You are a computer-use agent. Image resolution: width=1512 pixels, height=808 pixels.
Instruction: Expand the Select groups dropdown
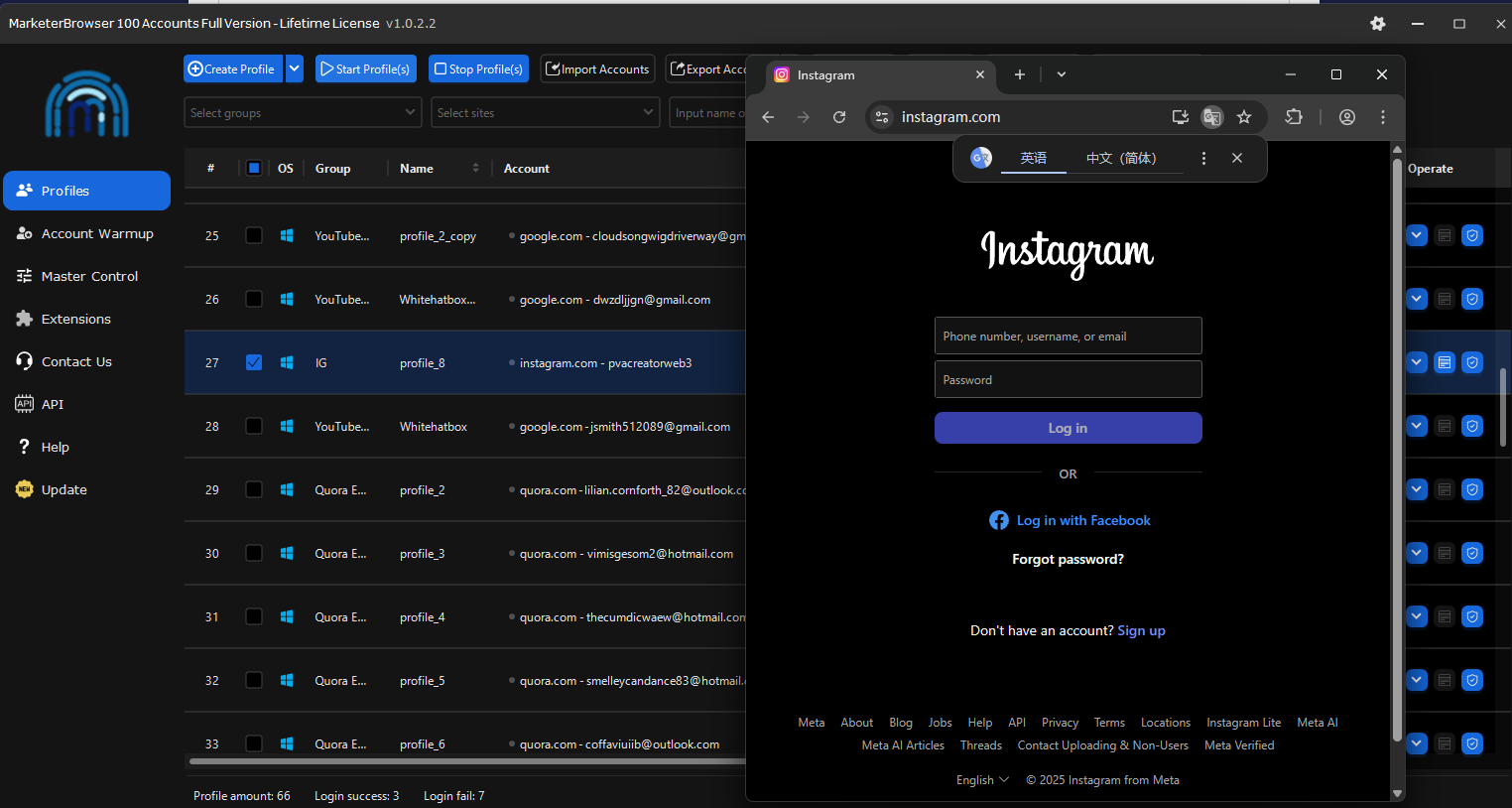click(303, 113)
